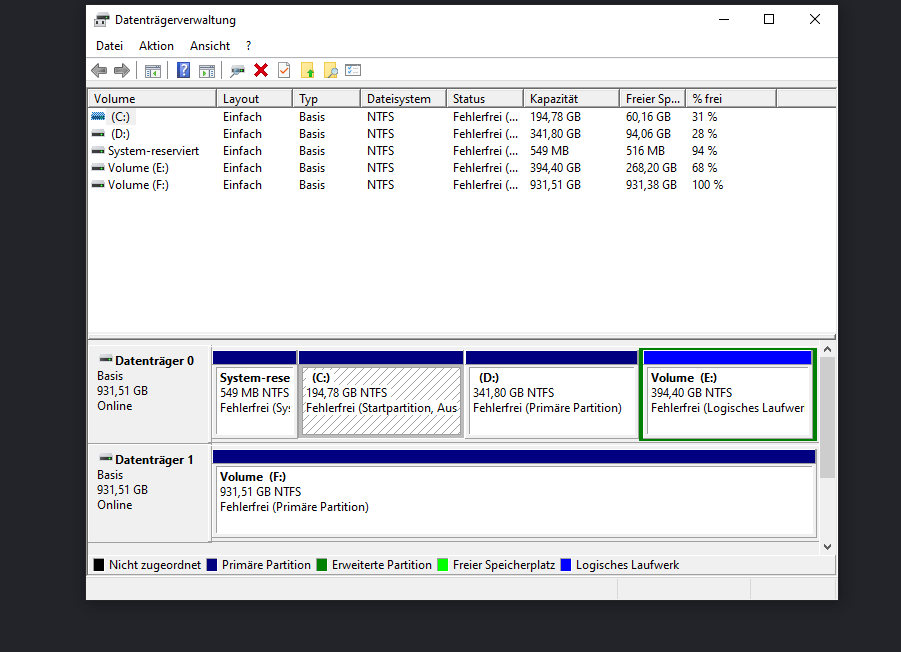The image size is (901, 652).
Task: Open the ? help menu
Action: pos(248,46)
